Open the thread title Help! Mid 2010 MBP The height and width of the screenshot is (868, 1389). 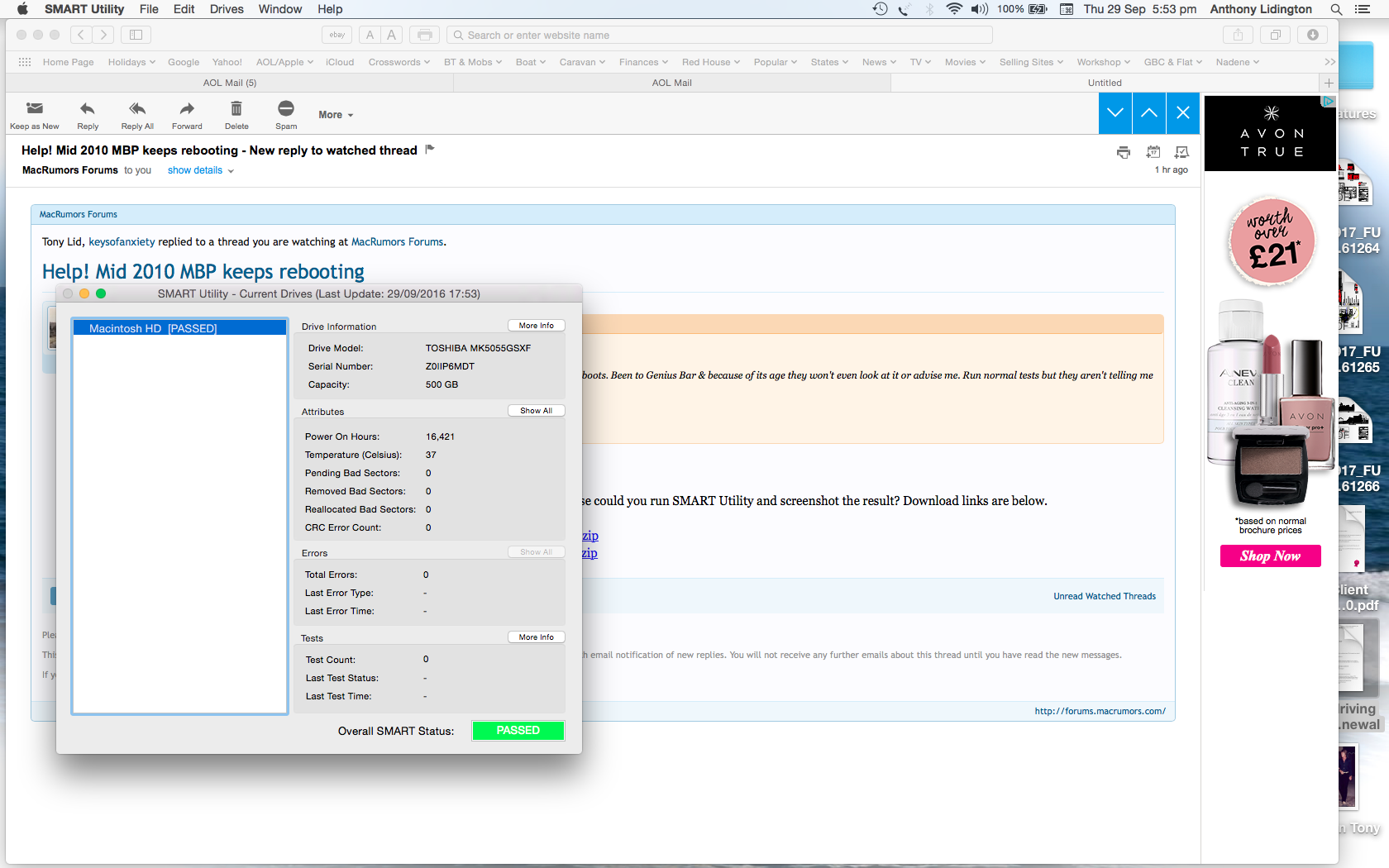pos(203,272)
